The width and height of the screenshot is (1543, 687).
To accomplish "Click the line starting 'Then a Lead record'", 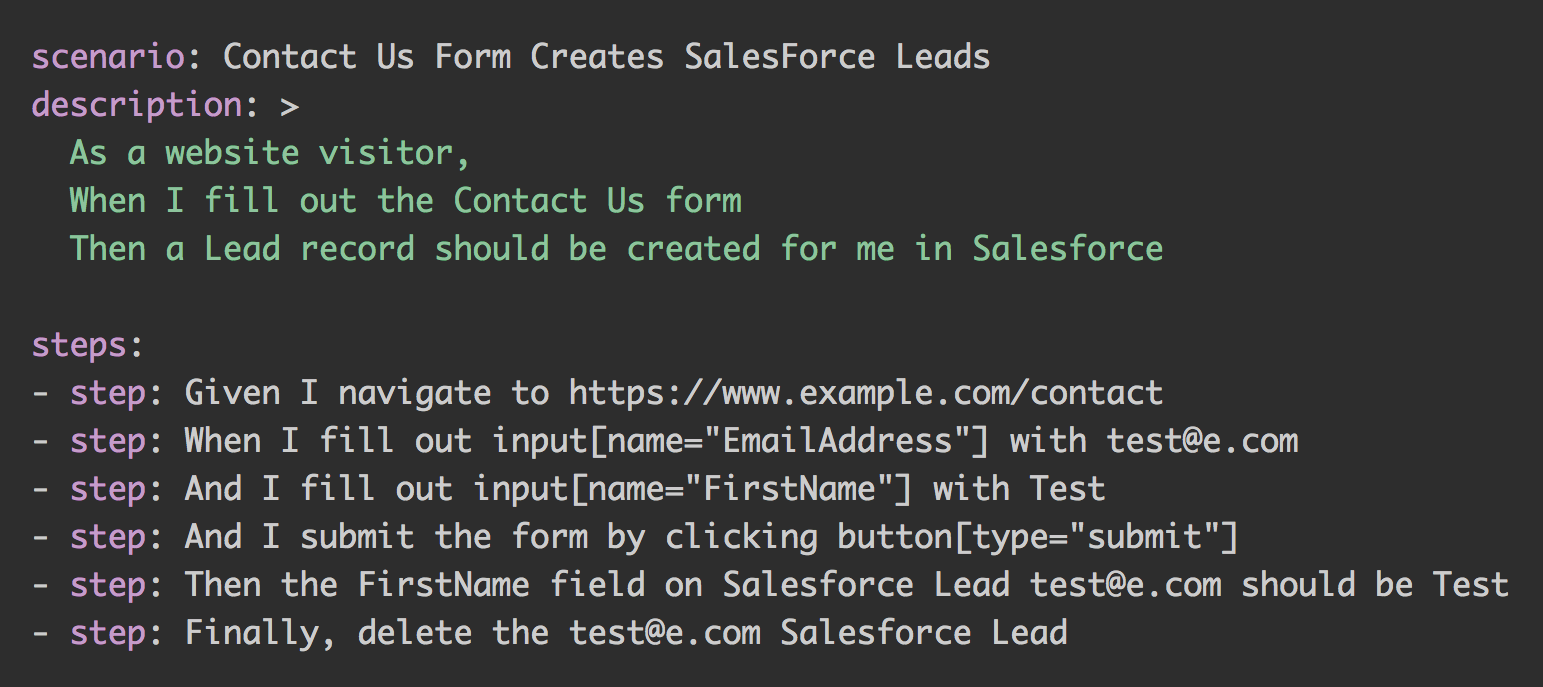I will pyautogui.click(x=617, y=249).
